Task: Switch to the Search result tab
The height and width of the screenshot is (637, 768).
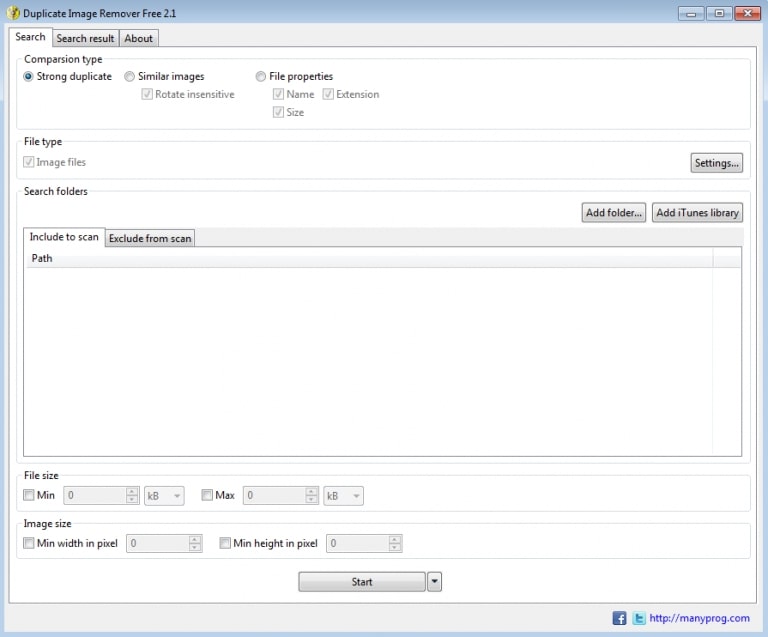Action: pos(85,38)
